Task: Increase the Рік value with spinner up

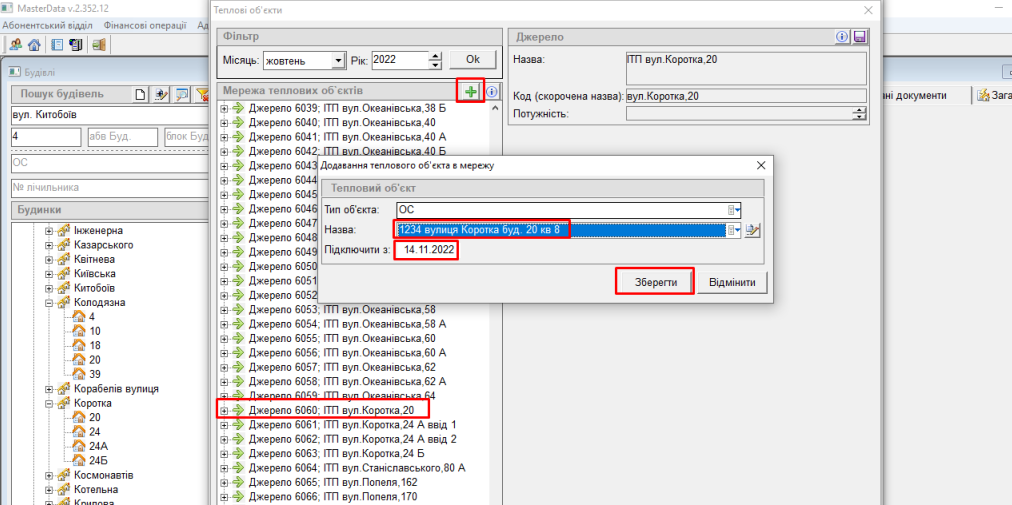Action: (x=435, y=55)
